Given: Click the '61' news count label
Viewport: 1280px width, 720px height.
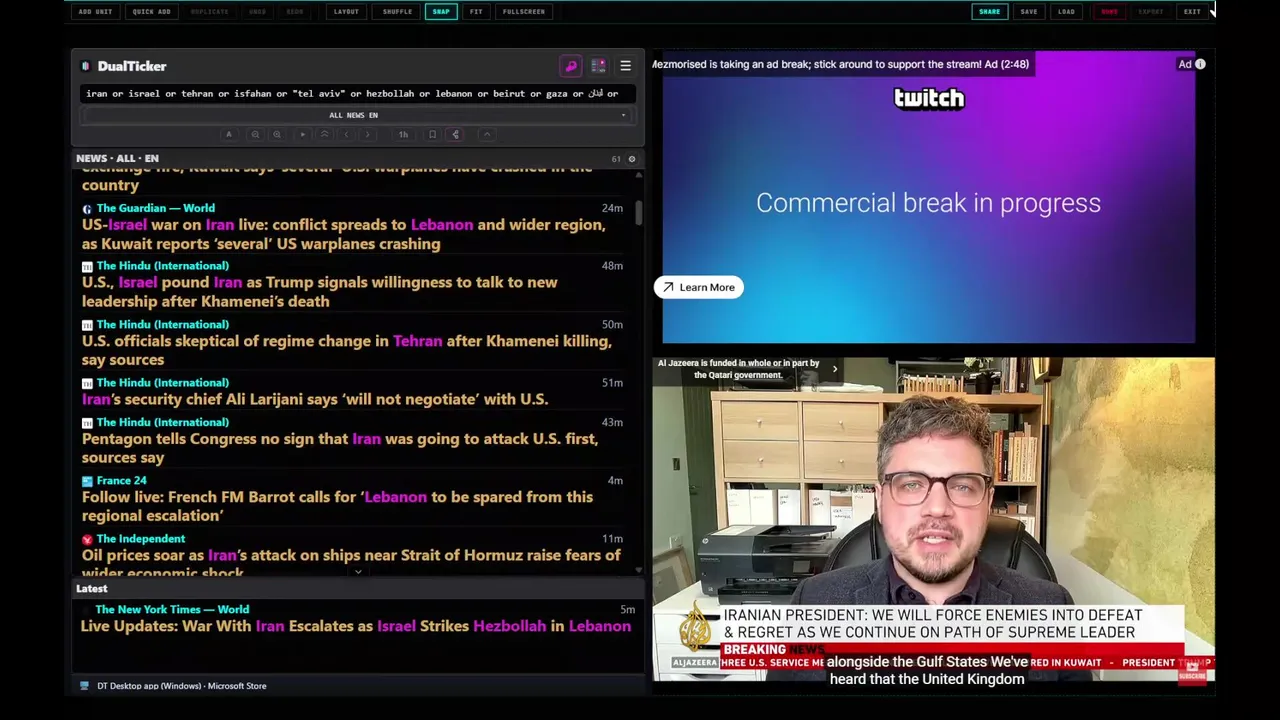Looking at the screenshot, I should (616, 159).
